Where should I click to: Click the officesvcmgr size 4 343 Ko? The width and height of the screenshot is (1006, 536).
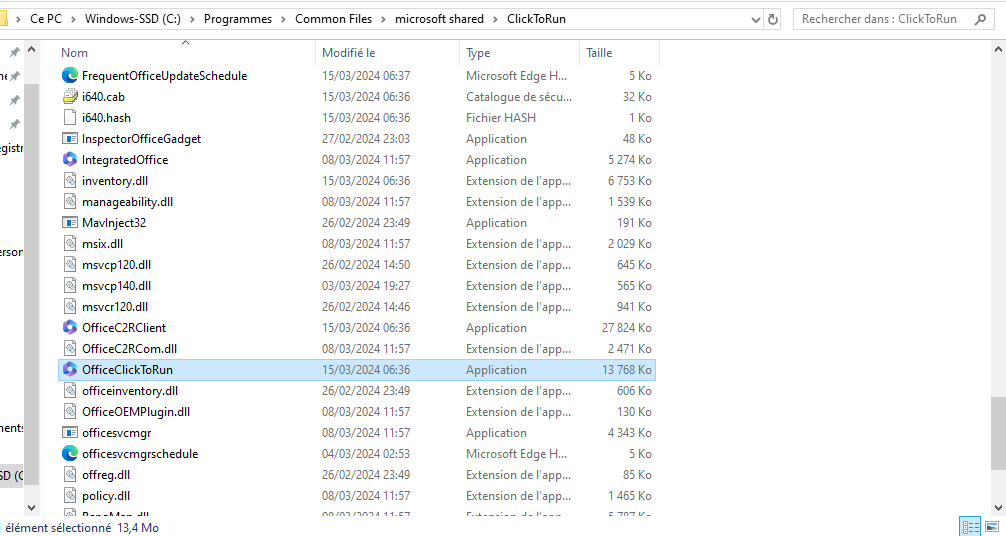point(630,433)
